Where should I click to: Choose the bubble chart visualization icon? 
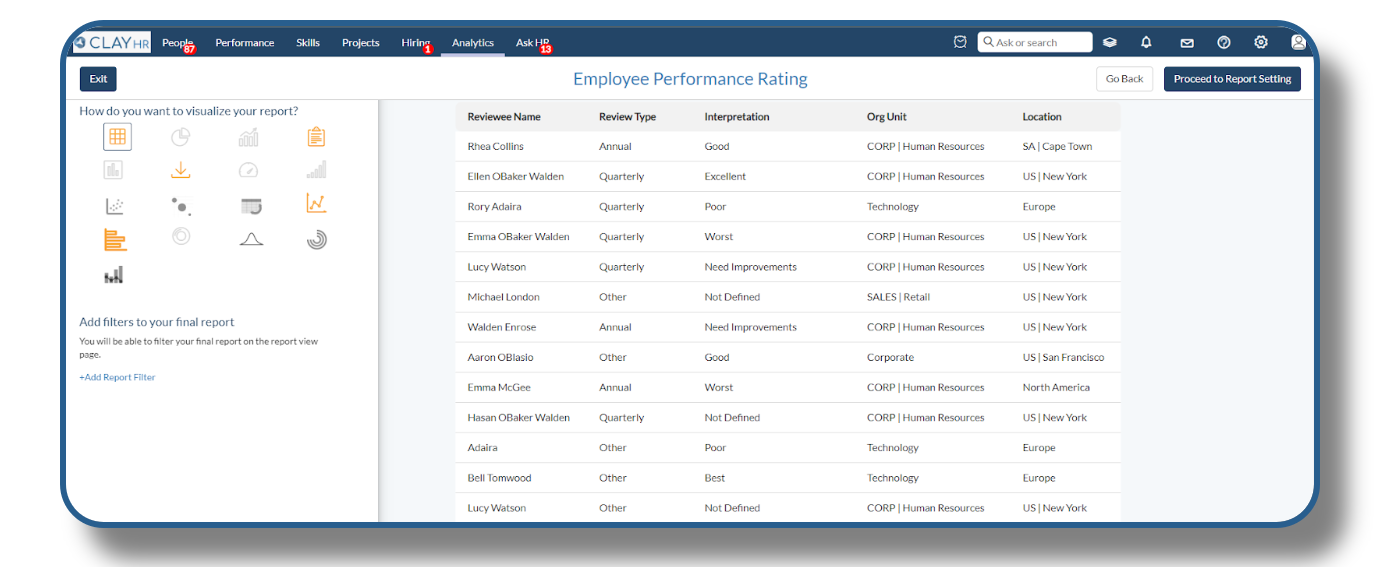tap(181, 206)
